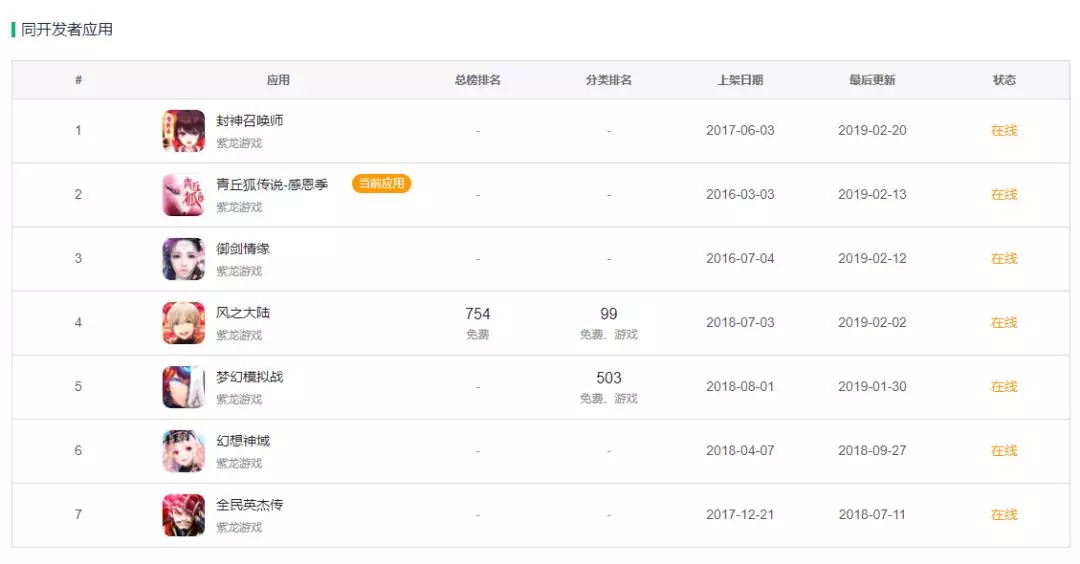Image resolution: width=1080 pixels, height=564 pixels.
Task: Click the 总榜排名 column header
Action: coord(477,80)
